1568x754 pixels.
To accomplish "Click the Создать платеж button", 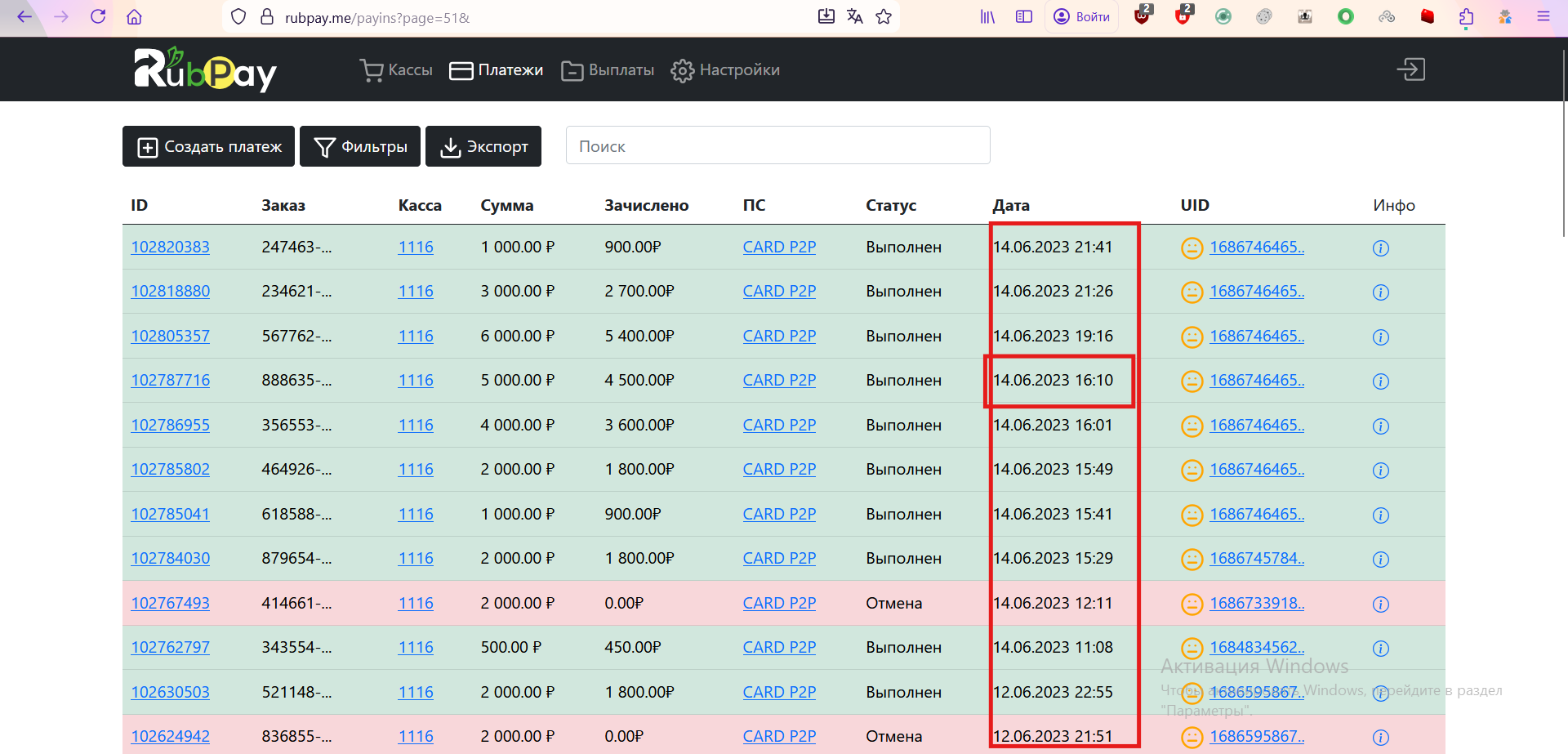I will click(x=208, y=147).
